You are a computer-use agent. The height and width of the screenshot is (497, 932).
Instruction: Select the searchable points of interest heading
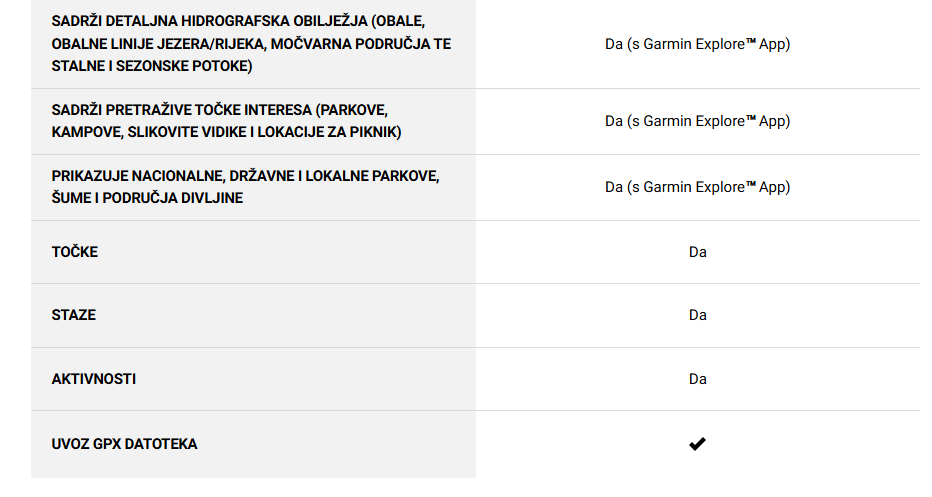tap(226, 121)
